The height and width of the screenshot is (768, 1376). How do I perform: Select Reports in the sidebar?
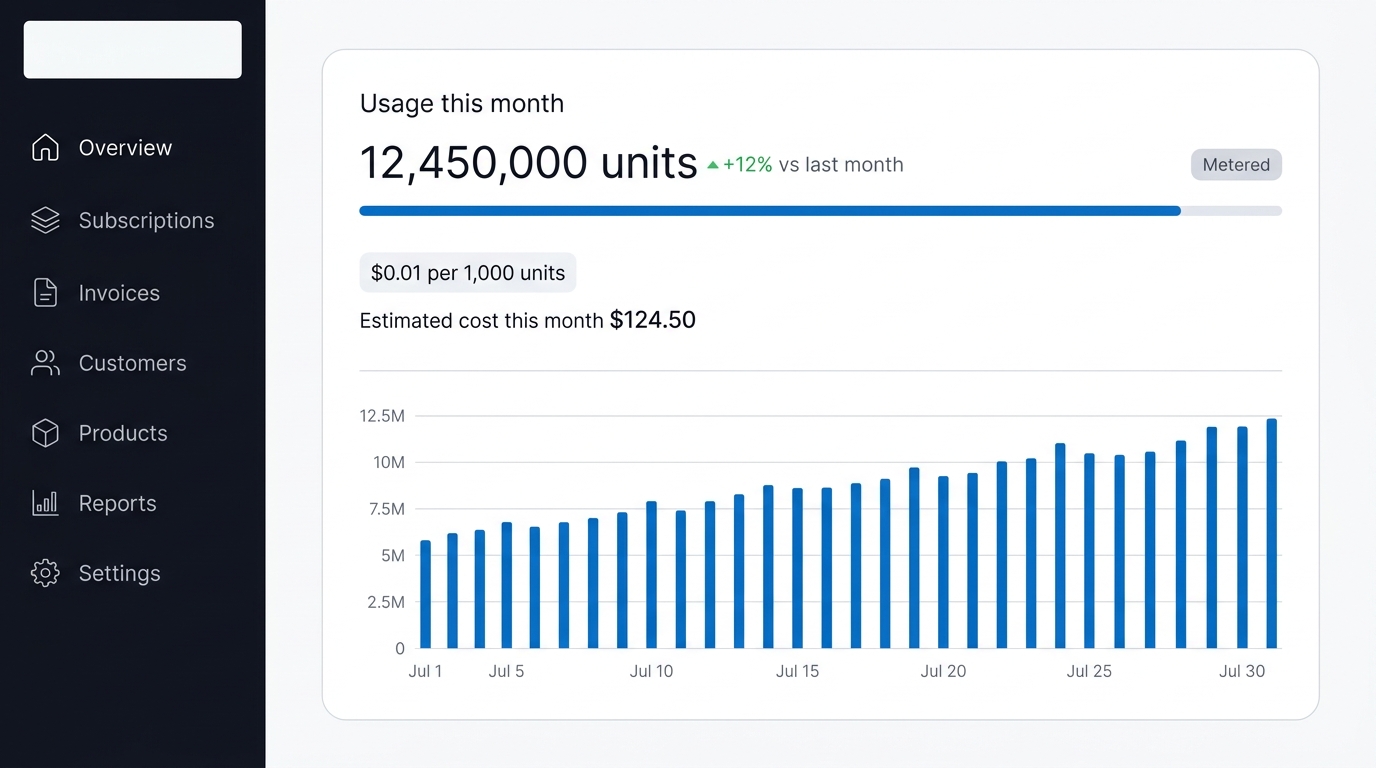tap(117, 504)
